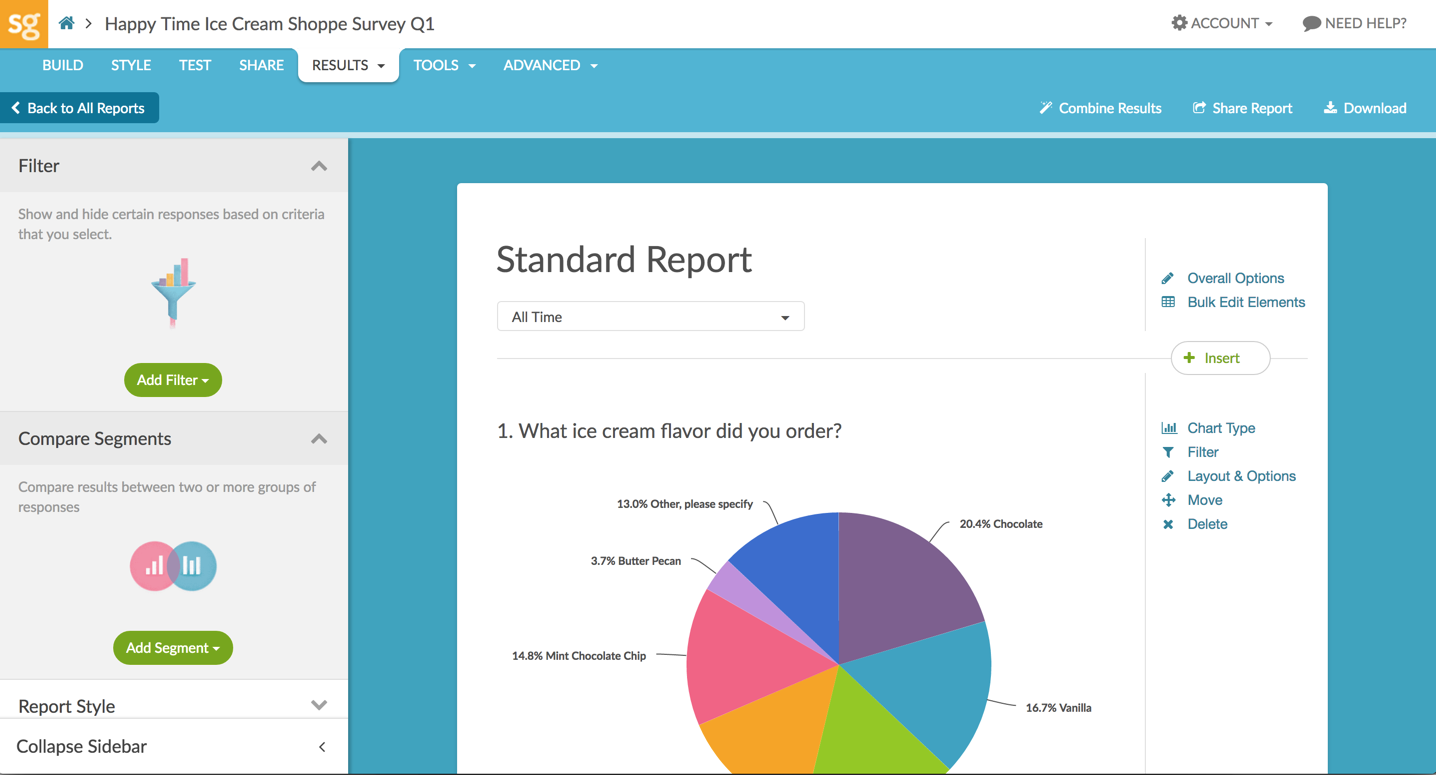Screen dimensions: 1436x775
Task: Click the Filter funnel icon beside the chart
Action: [x=1170, y=452]
